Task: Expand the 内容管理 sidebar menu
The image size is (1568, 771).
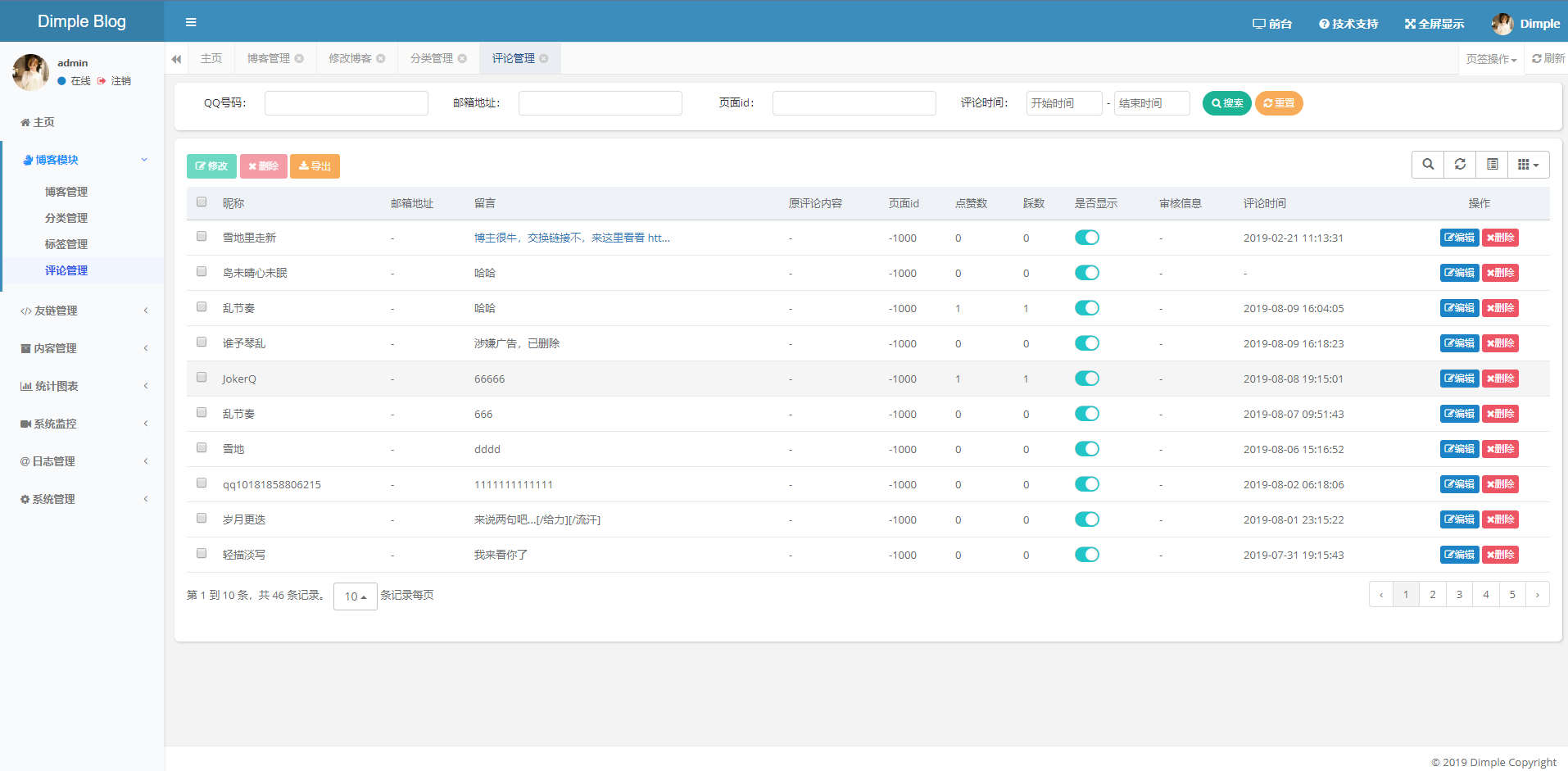Action: coord(82,348)
